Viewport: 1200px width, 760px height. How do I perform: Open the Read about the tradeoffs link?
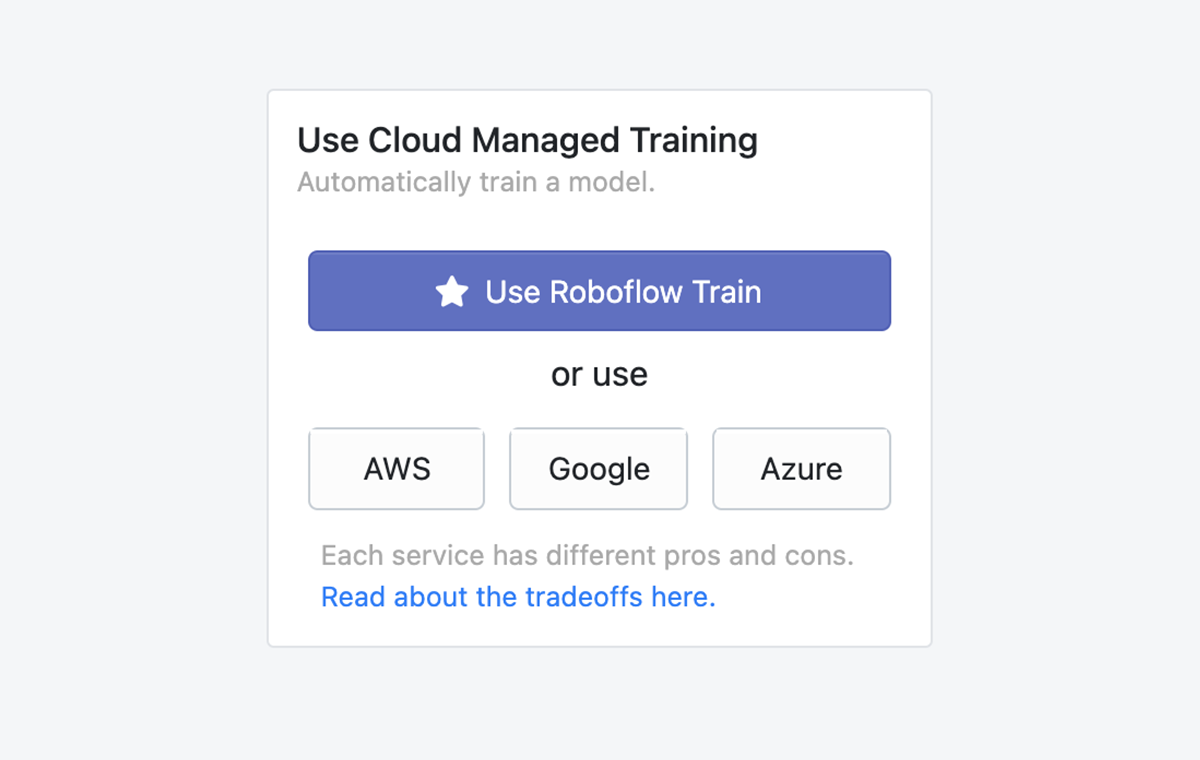click(x=518, y=597)
